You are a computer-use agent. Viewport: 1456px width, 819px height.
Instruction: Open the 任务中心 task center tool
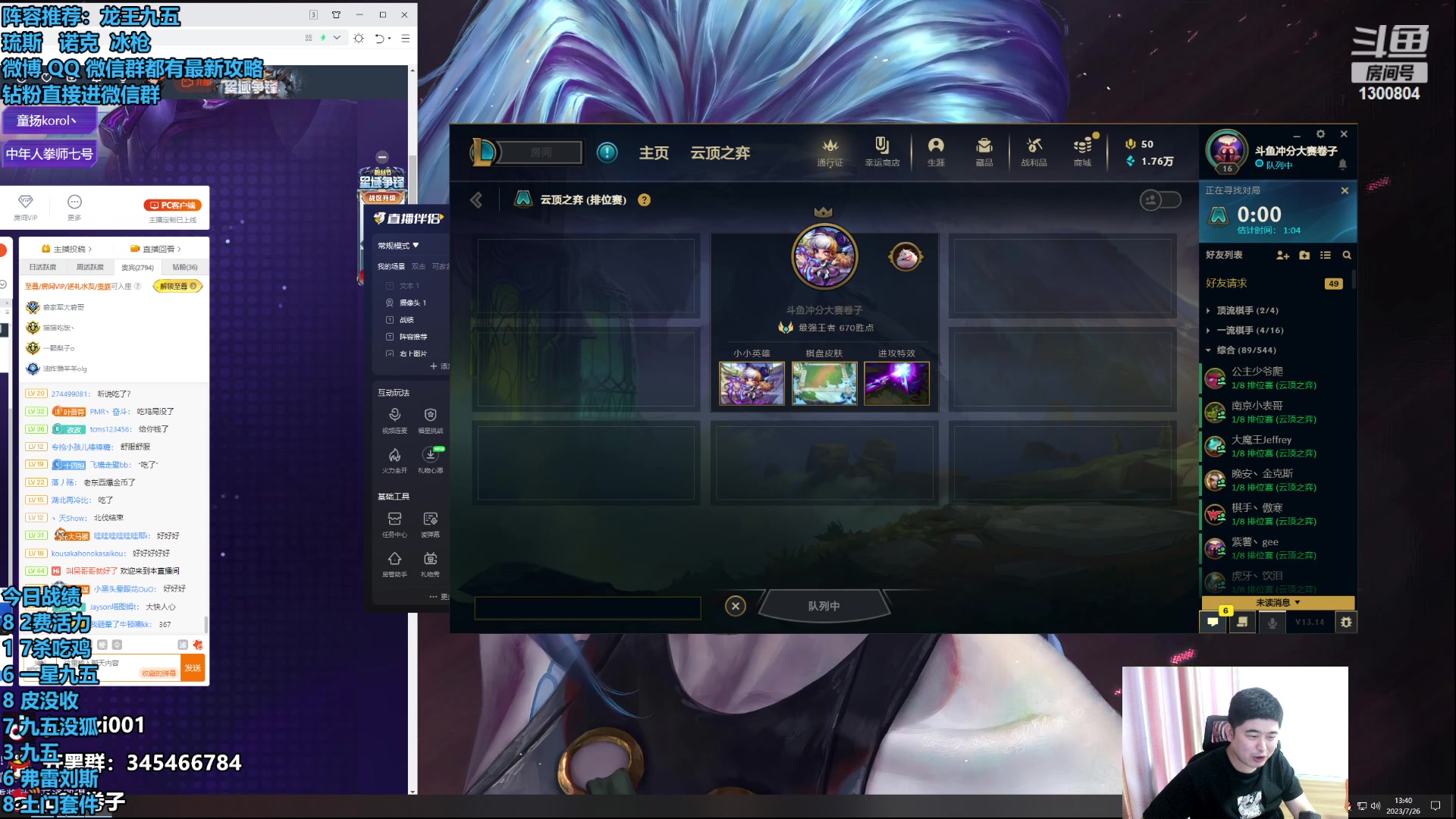[x=394, y=523]
